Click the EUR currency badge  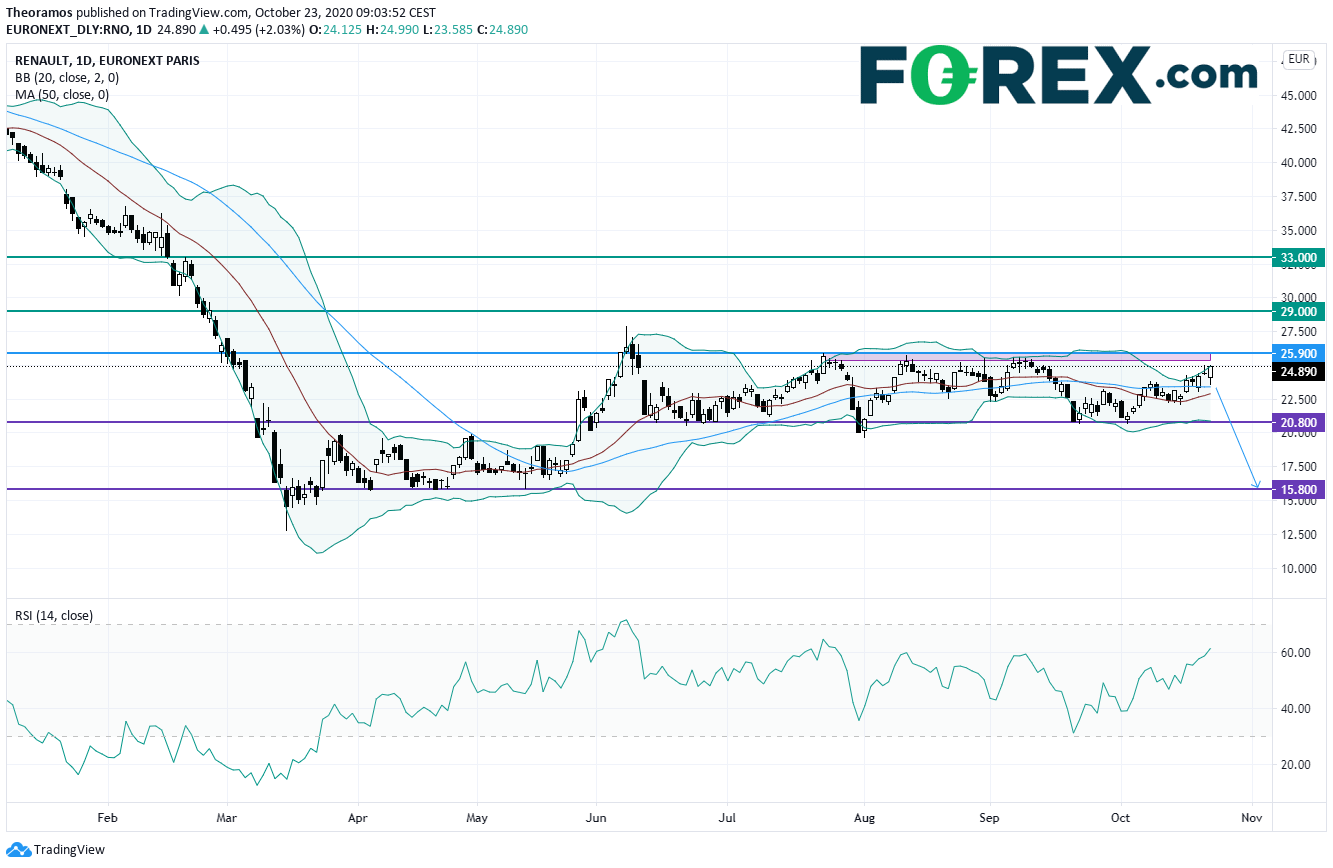click(x=1299, y=59)
